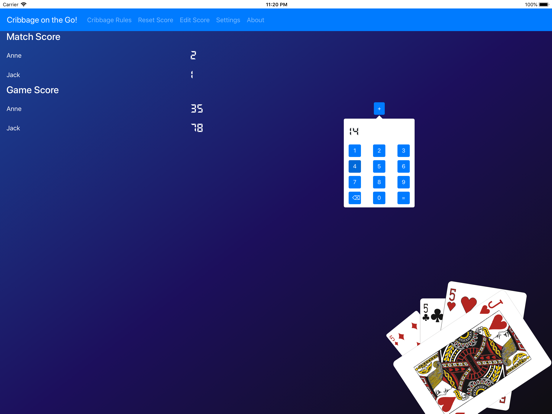Viewport: 552px width, 414px height.
Task: Tap the Match Score heading
Action: tap(33, 37)
